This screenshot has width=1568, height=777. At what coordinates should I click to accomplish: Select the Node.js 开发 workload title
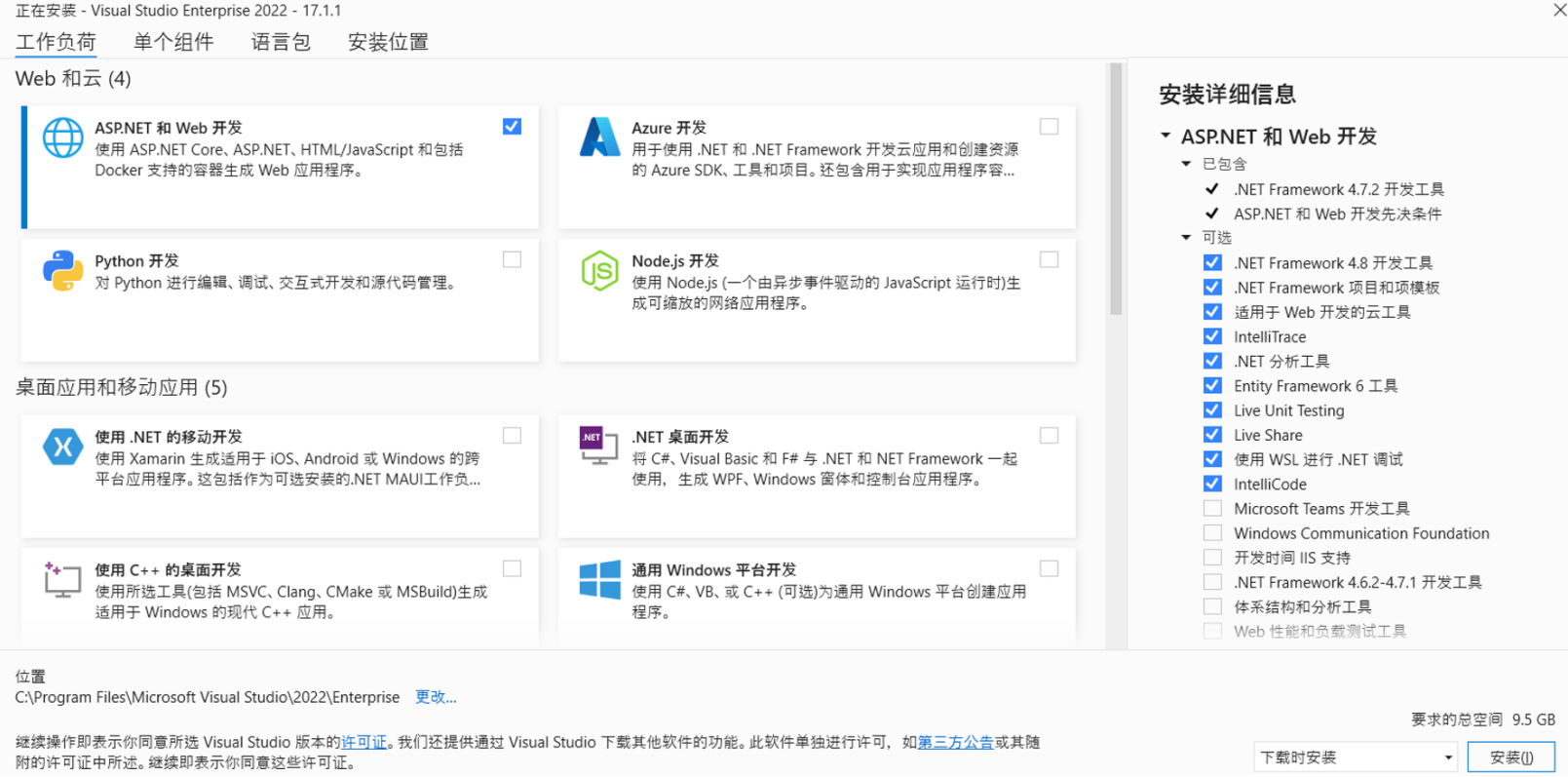coord(675,260)
